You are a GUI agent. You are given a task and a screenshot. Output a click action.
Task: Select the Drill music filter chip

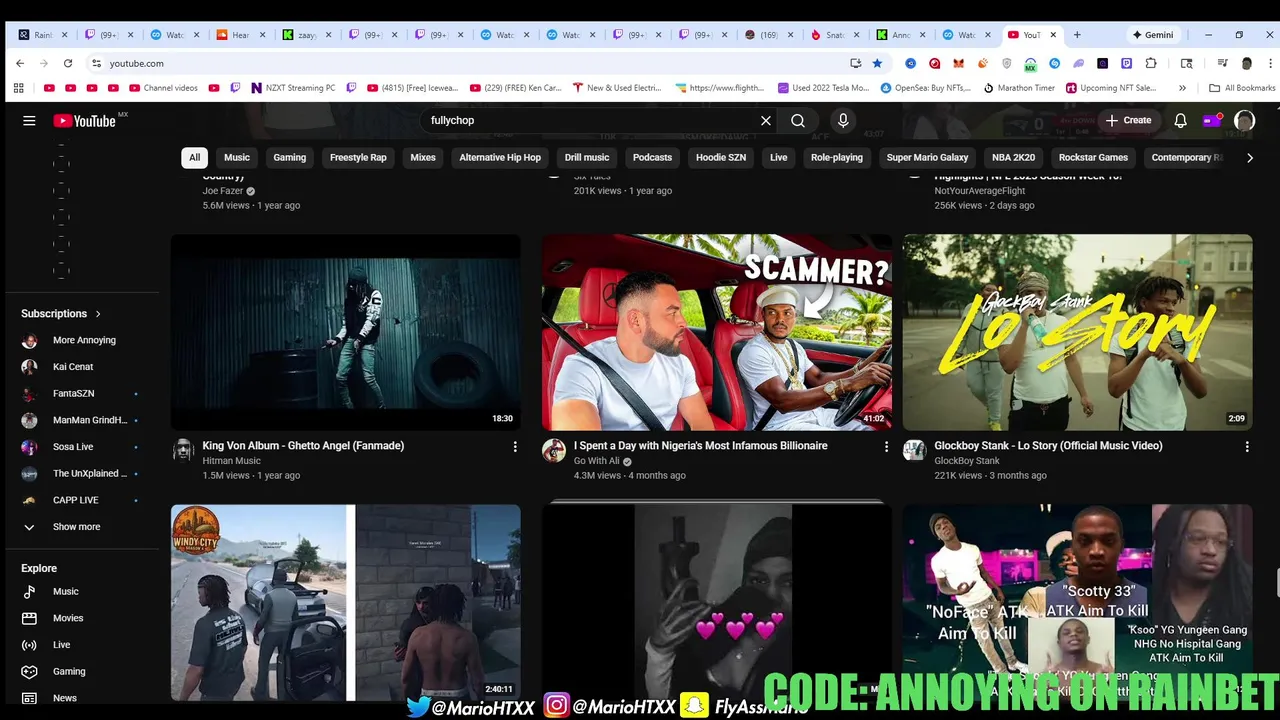(587, 157)
